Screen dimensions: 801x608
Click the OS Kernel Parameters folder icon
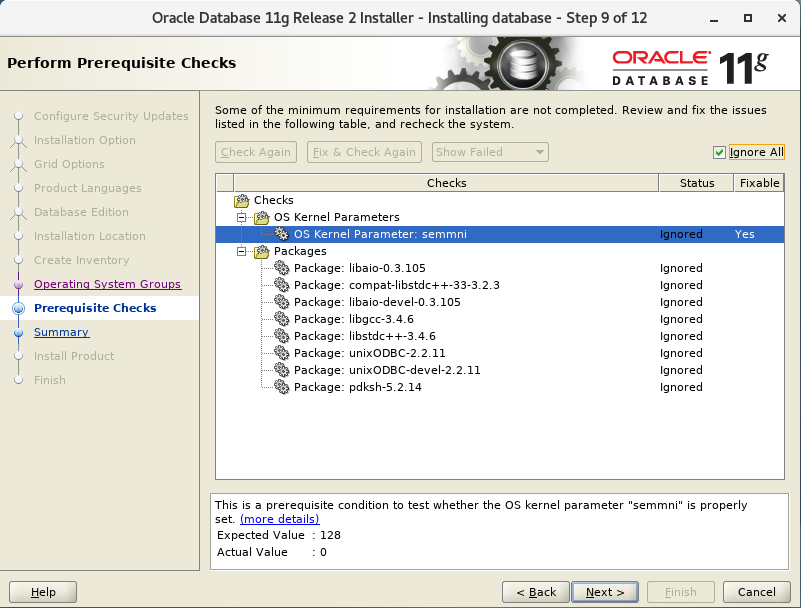click(262, 218)
